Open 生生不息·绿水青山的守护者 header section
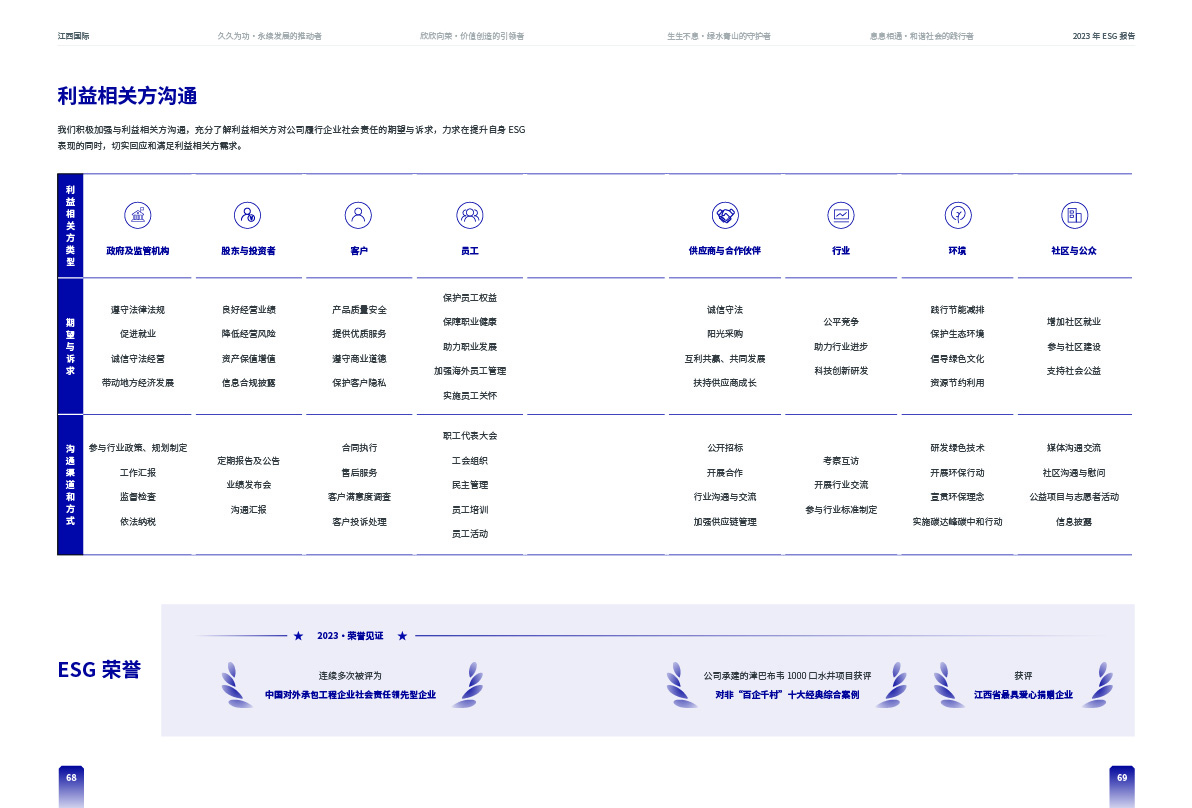Image resolution: width=1192 pixels, height=808 pixels. [719, 36]
